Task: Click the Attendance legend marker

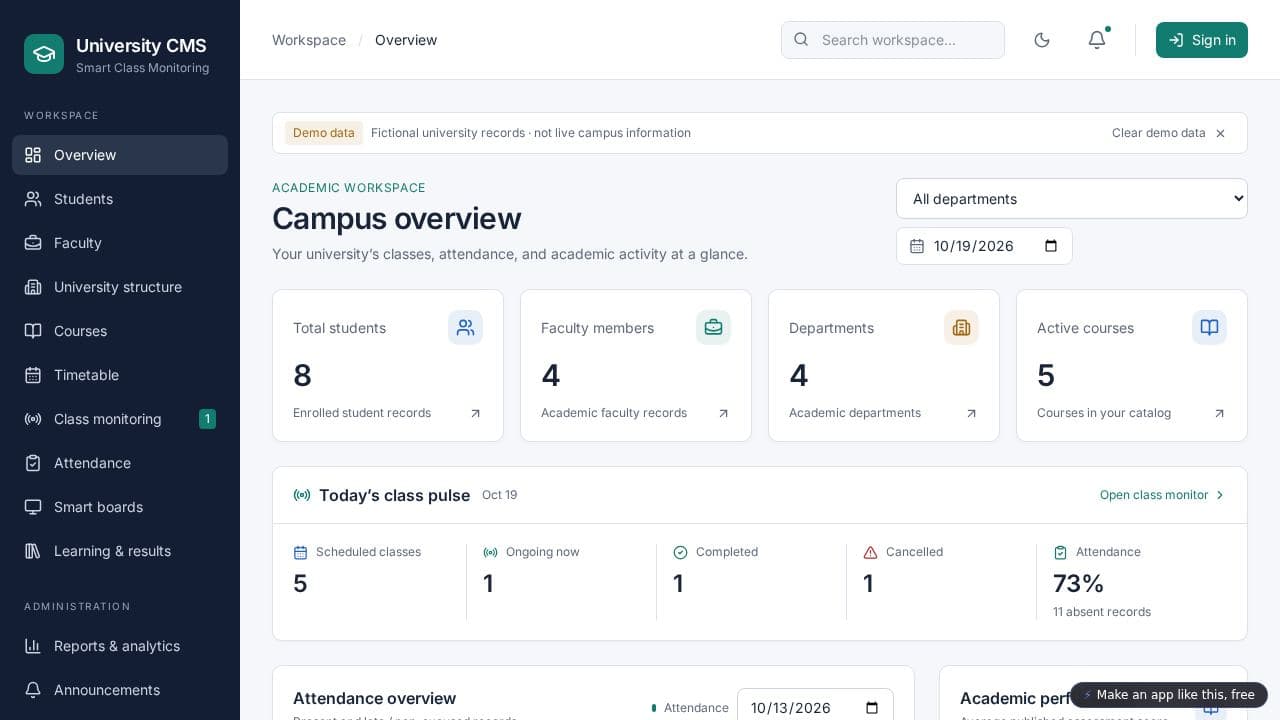Action: click(654, 708)
